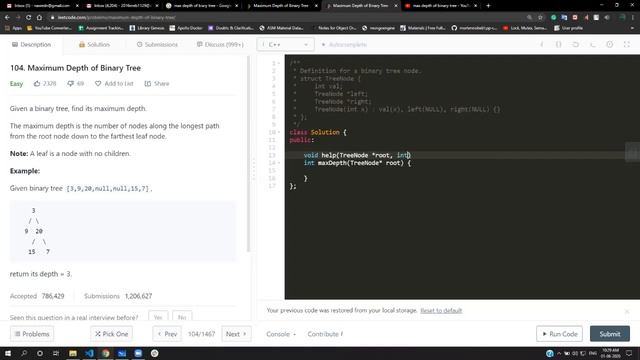Open YouTube Converter bookmark
Image resolution: width=640 pixels, height=360 pixels.
coord(49,28)
